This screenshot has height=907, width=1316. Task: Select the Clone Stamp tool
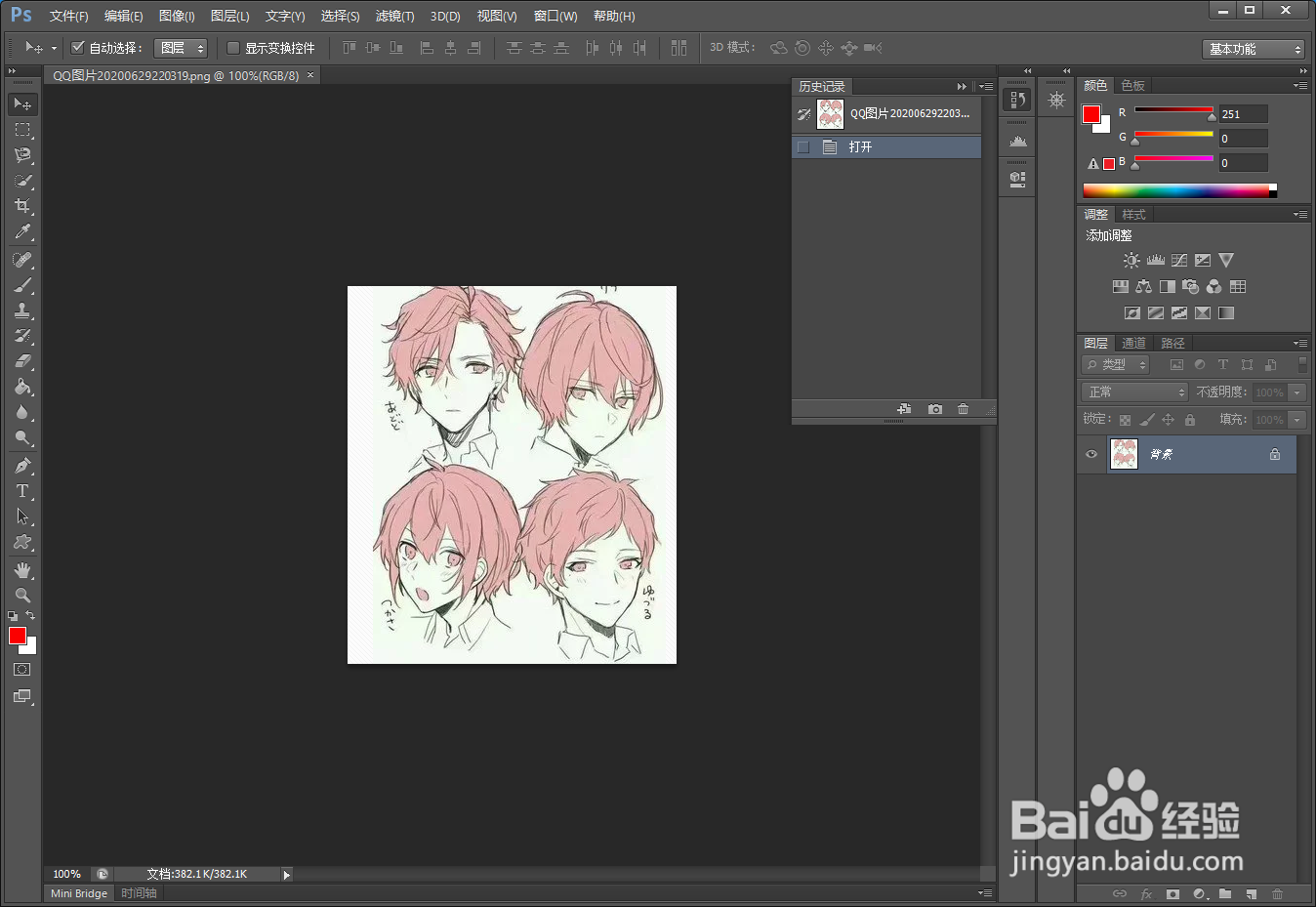[22, 310]
